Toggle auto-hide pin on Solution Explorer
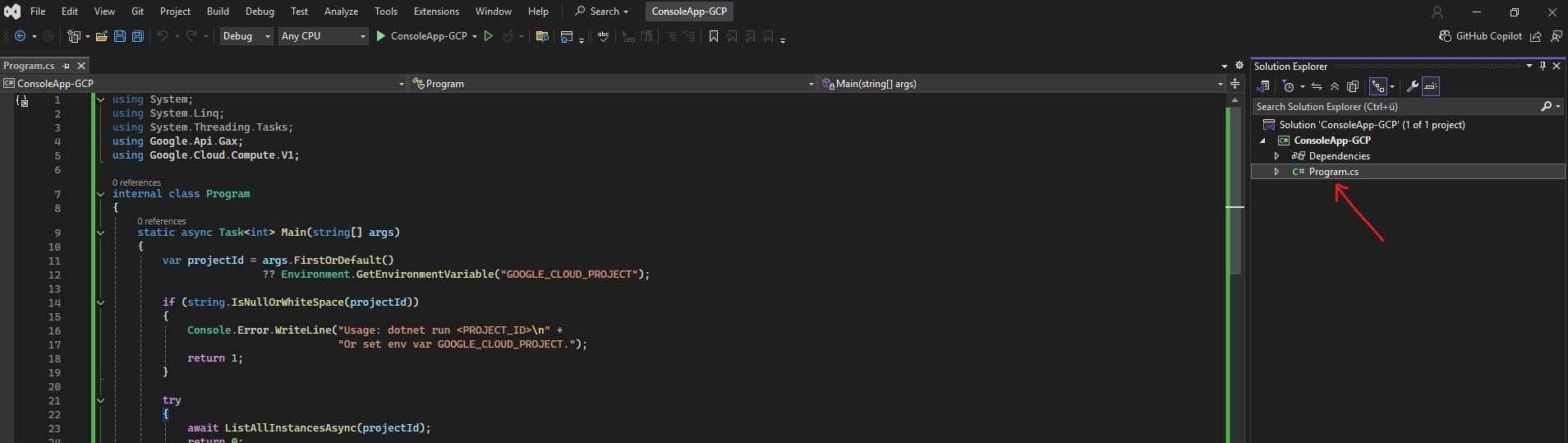 click(x=1543, y=66)
